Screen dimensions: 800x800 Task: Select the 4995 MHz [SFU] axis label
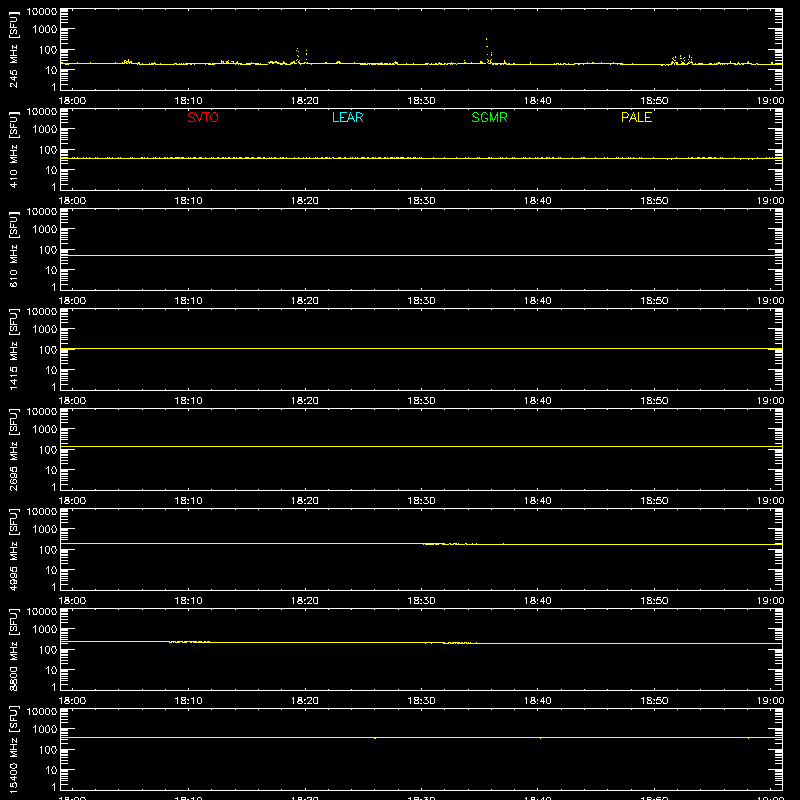[x=13, y=549]
